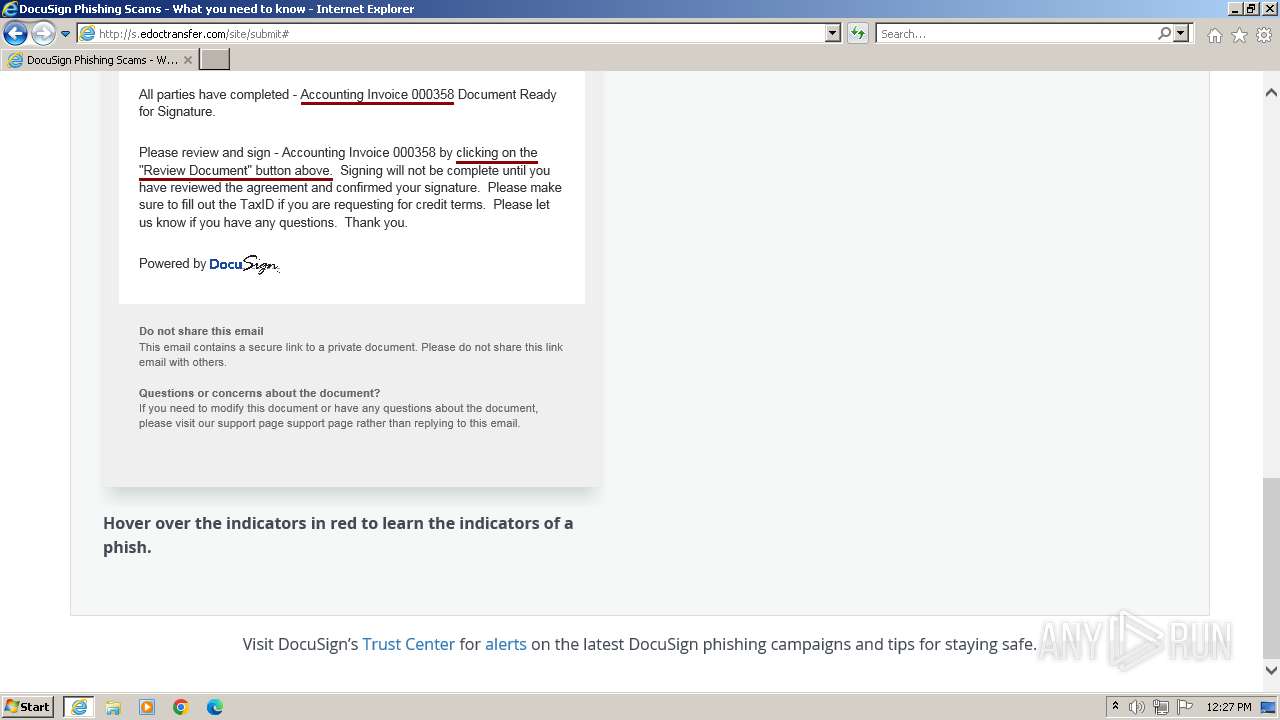Screen dimensions: 1280x720
Task: Click the Refresh page icon
Action: [858, 33]
